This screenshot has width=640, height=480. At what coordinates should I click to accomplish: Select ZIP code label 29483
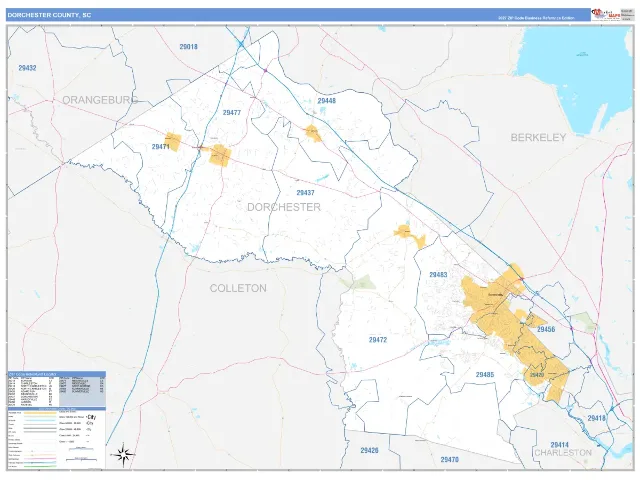tap(438, 275)
